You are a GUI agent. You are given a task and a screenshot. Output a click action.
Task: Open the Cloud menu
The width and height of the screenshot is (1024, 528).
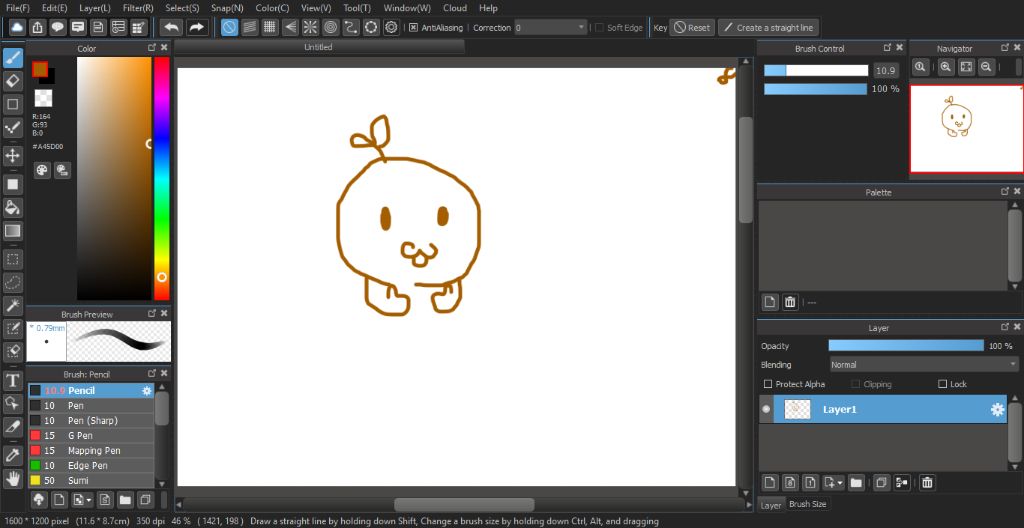click(455, 8)
